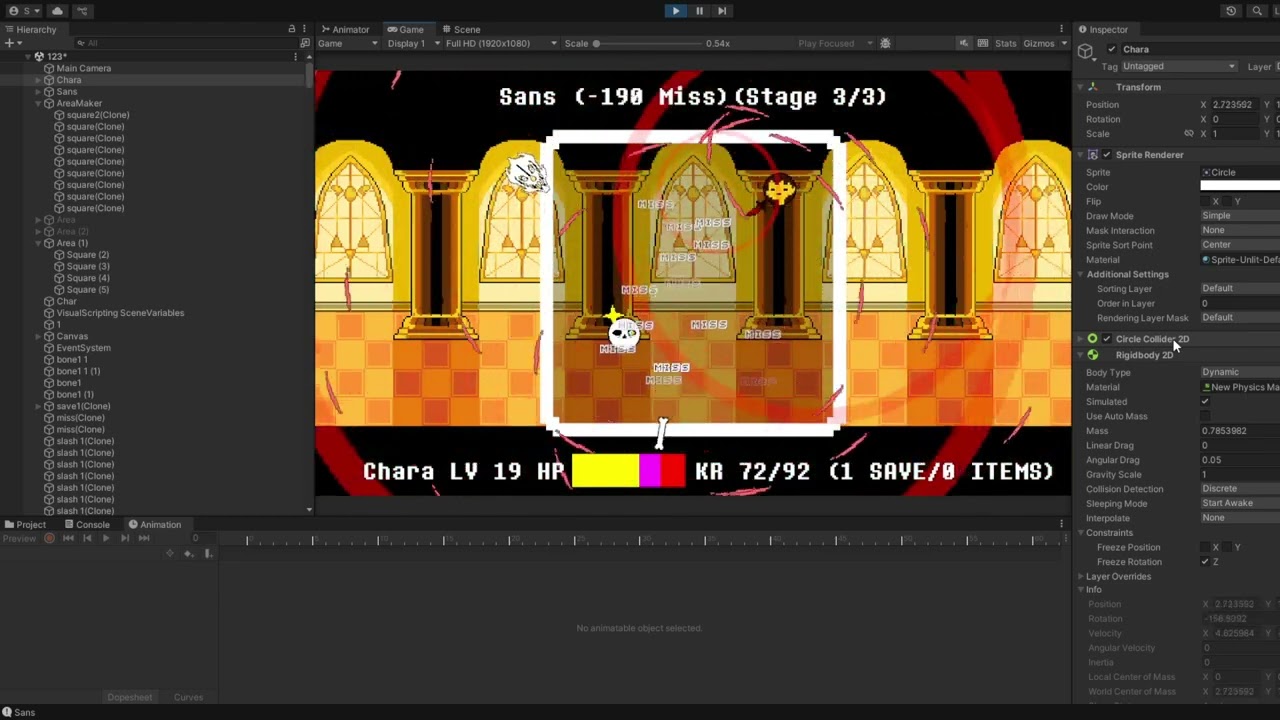Disable the Circle Collider 2D component checkbox
1280x720 pixels.
point(1106,339)
